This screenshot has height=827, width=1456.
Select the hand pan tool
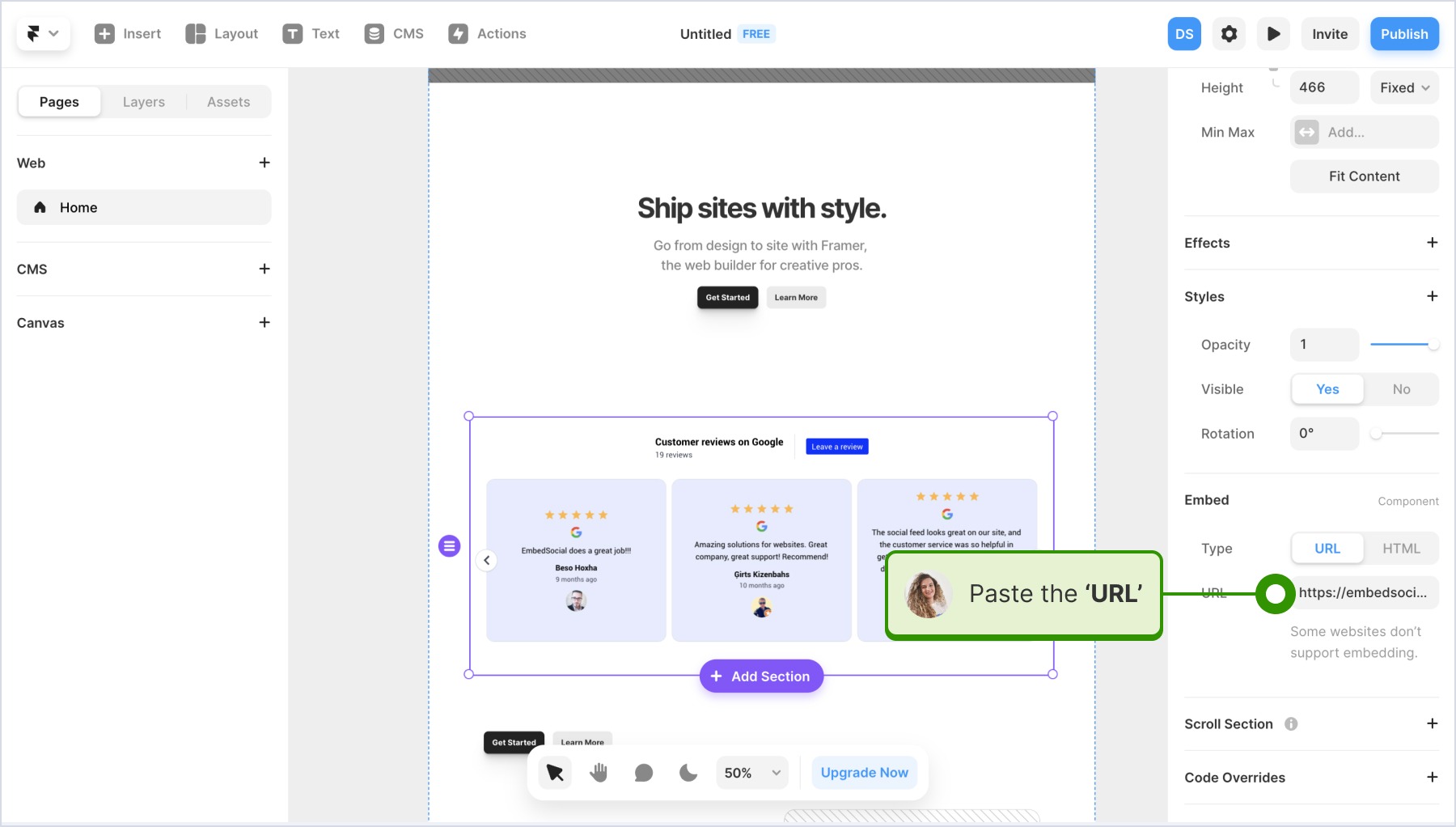599,773
